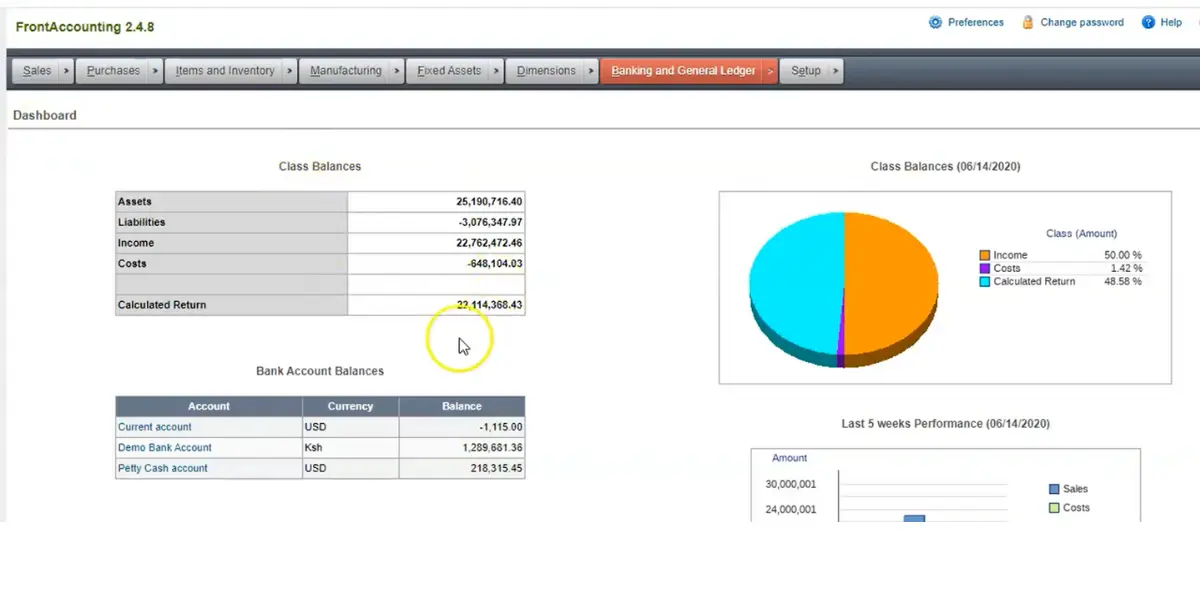Viewport: 1200px width, 600px height.
Task: Click the Income value 22,762,472.46
Action: (x=489, y=243)
